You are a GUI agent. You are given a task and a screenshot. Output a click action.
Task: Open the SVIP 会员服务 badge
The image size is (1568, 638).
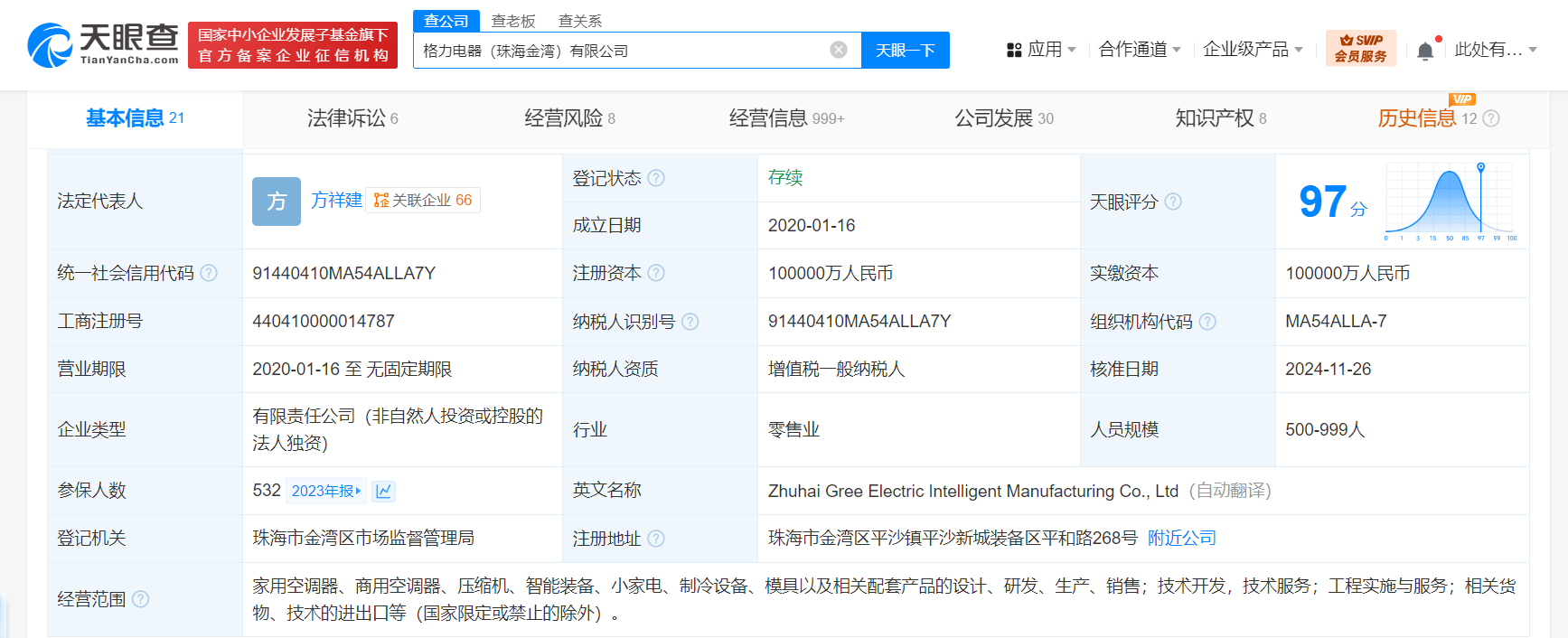click(x=1361, y=48)
